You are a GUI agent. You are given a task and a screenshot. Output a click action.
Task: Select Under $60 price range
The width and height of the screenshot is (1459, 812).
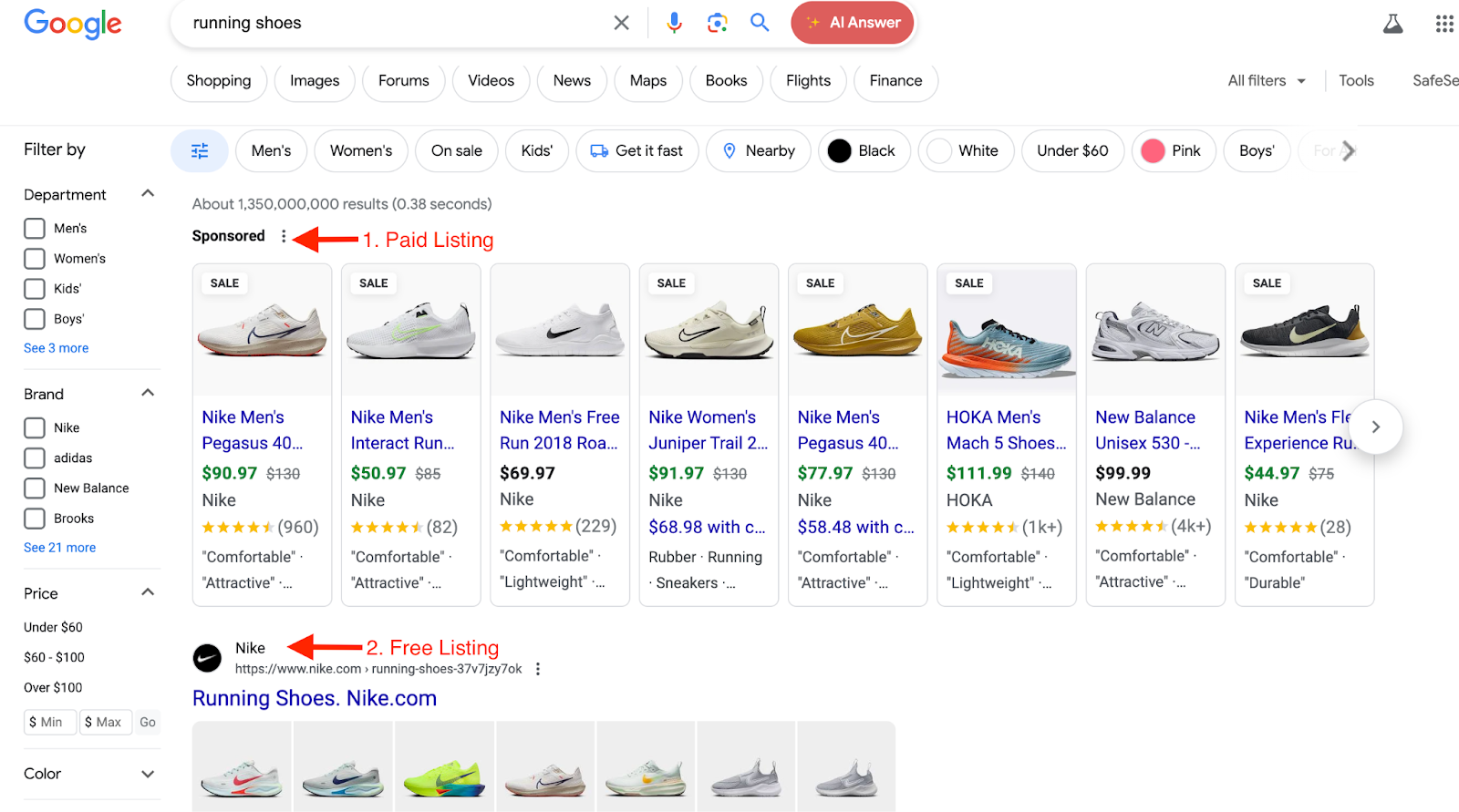pos(53,627)
